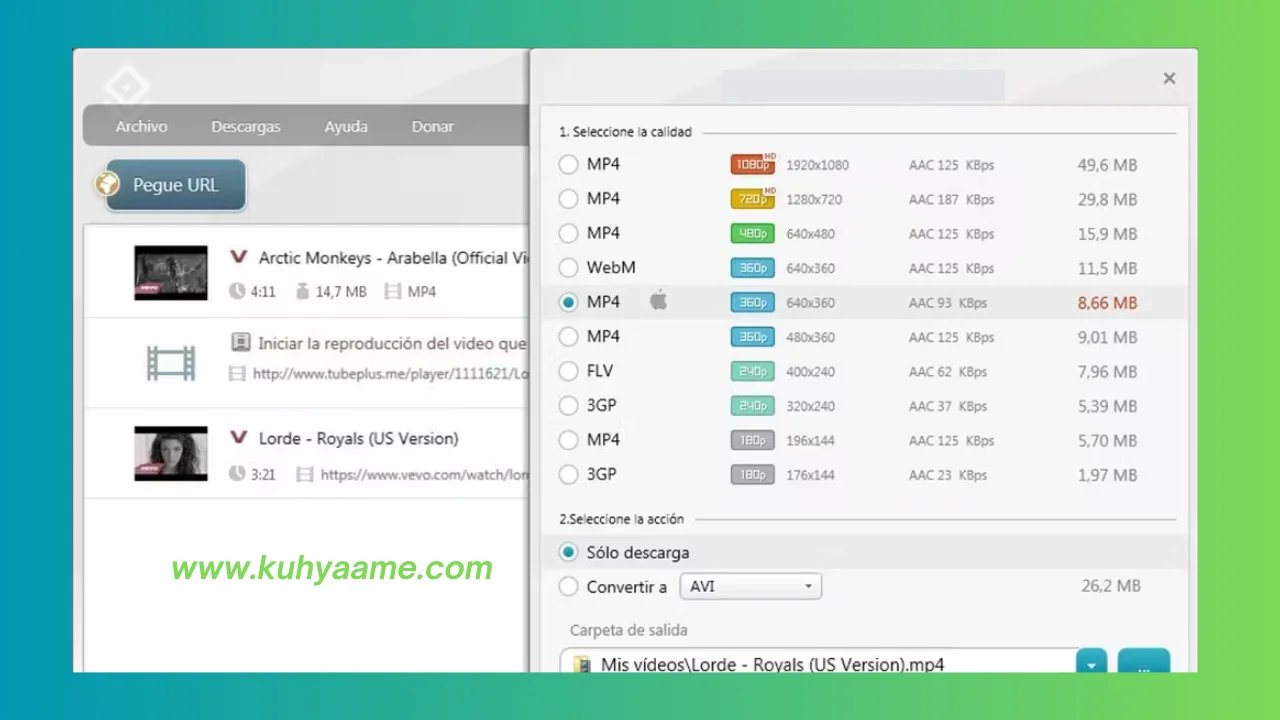This screenshot has width=1280, height=720.
Task: Click the tubeplus.me player URL text
Action: (390, 374)
